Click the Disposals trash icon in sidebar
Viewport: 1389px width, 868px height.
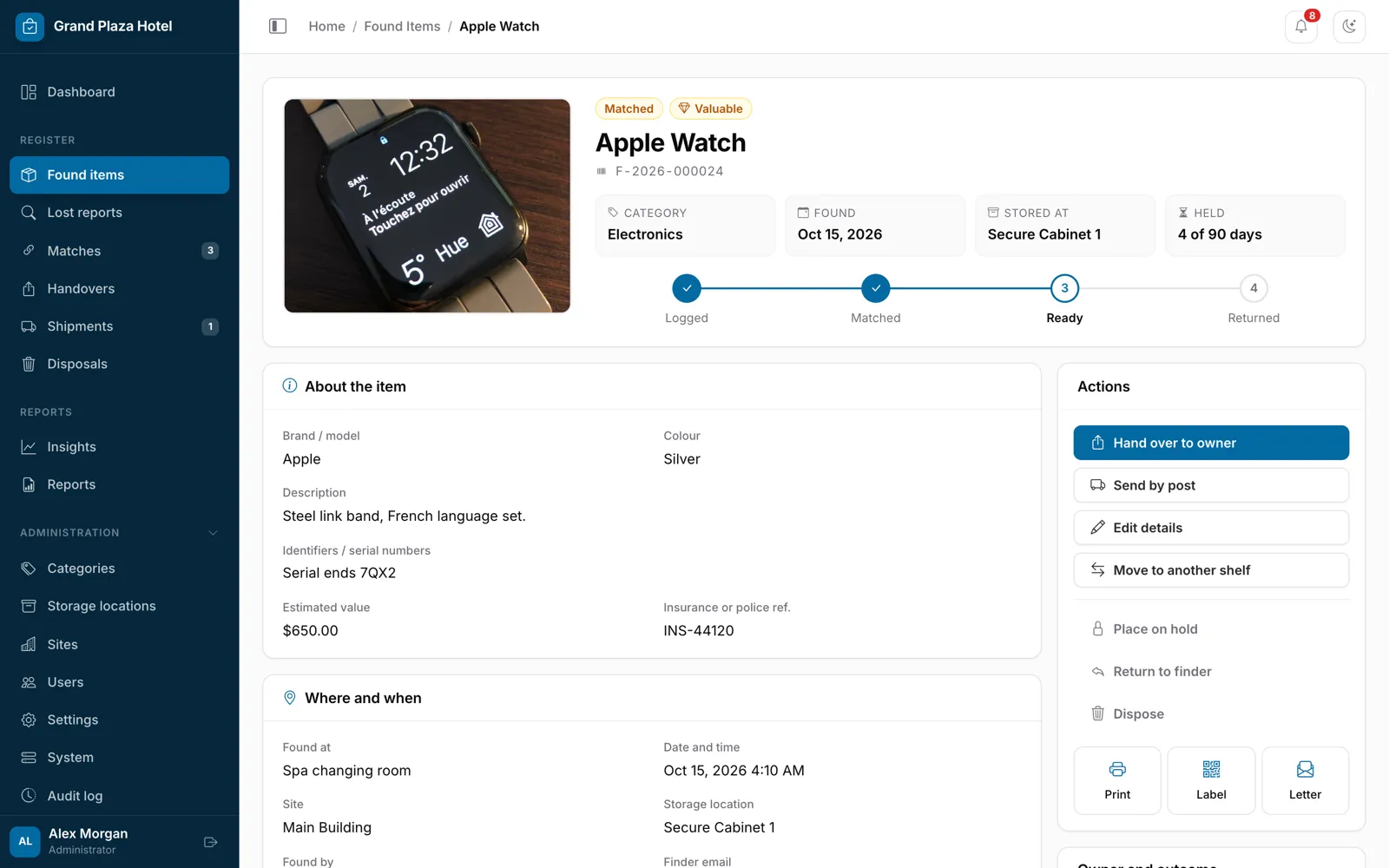click(x=29, y=365)
